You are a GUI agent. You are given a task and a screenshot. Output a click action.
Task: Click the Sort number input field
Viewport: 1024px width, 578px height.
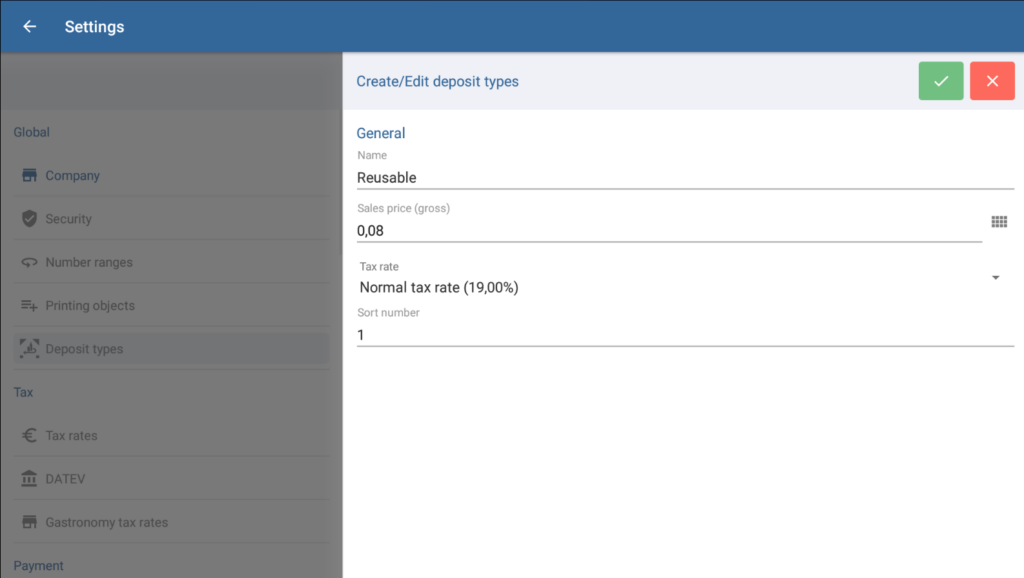[x=685, y=335]
